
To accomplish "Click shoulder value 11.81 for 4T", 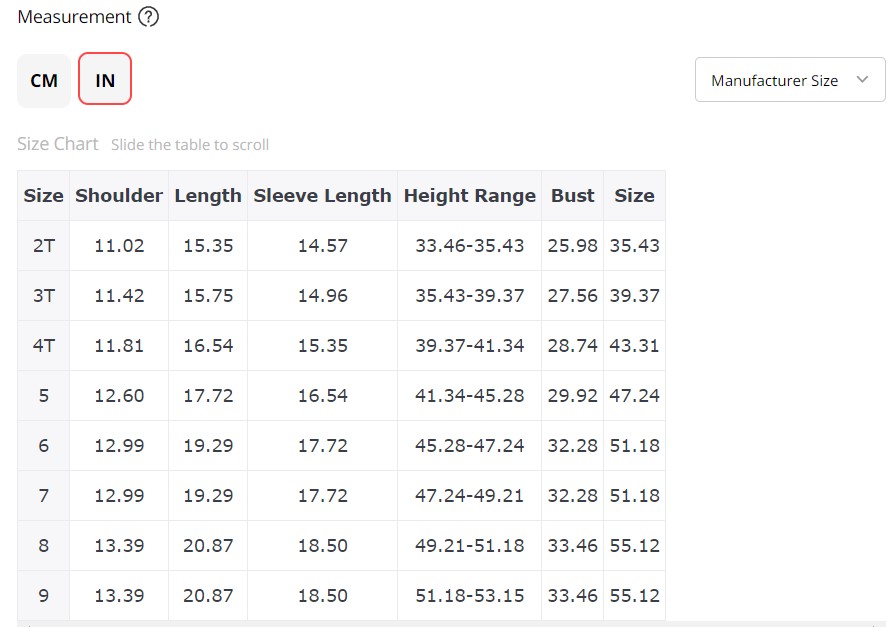I will 119,346.
